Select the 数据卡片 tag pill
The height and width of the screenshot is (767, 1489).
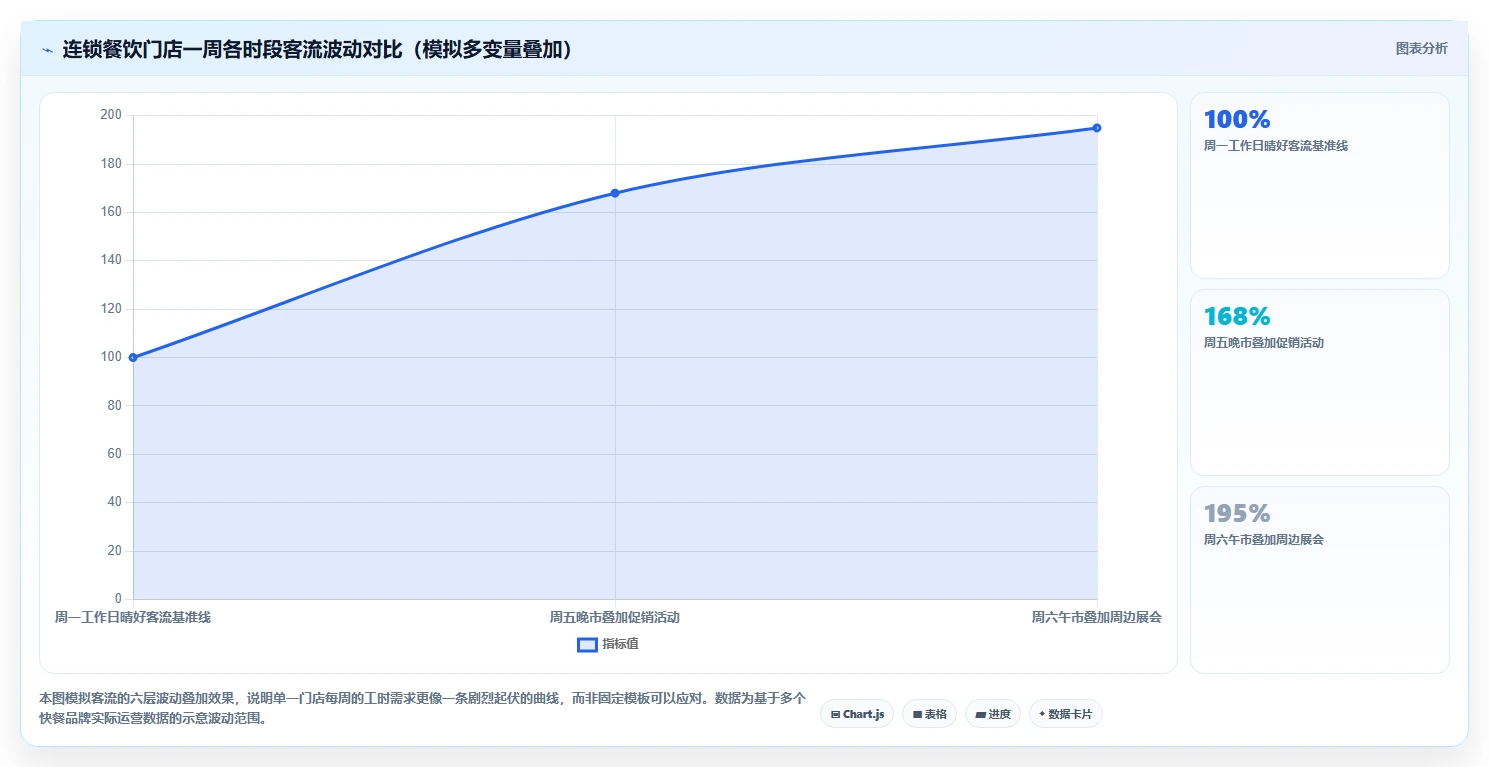(1065, 714)
